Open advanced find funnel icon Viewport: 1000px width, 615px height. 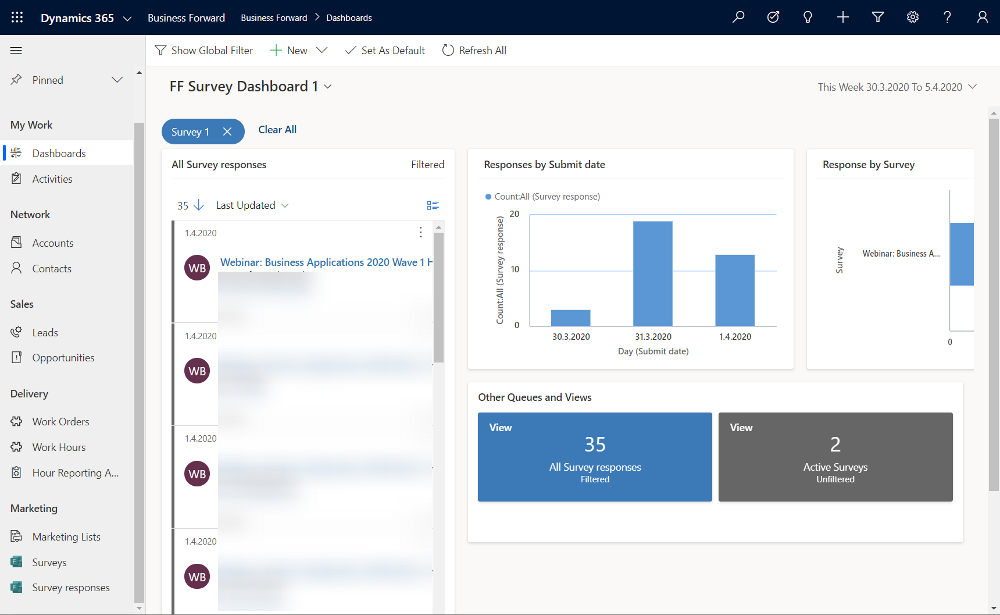(878, 17)
